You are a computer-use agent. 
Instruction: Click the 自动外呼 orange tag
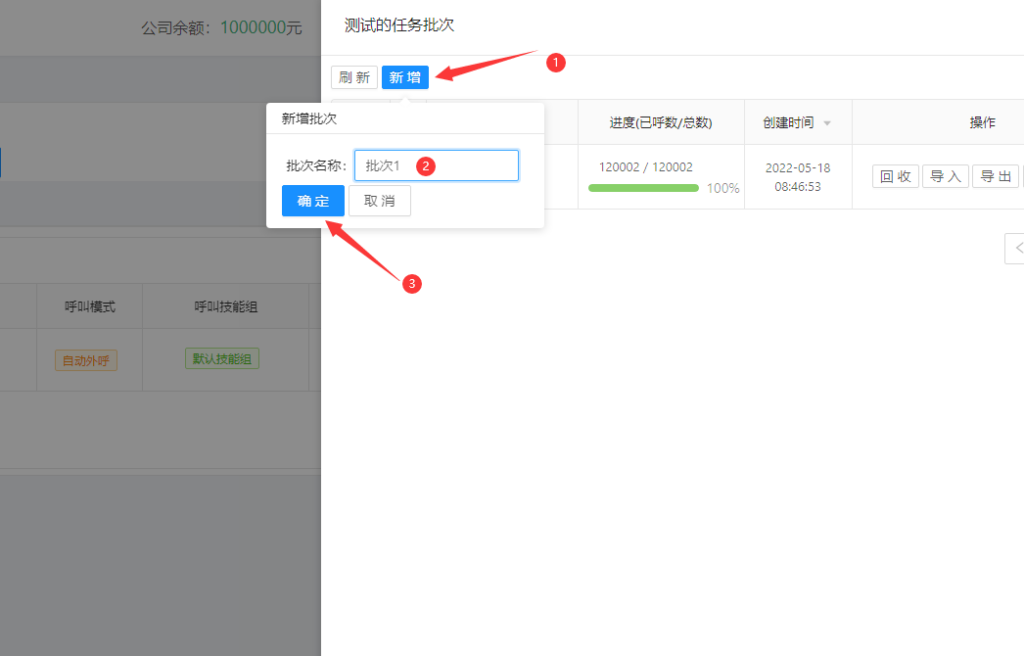[x=86, y=360]
